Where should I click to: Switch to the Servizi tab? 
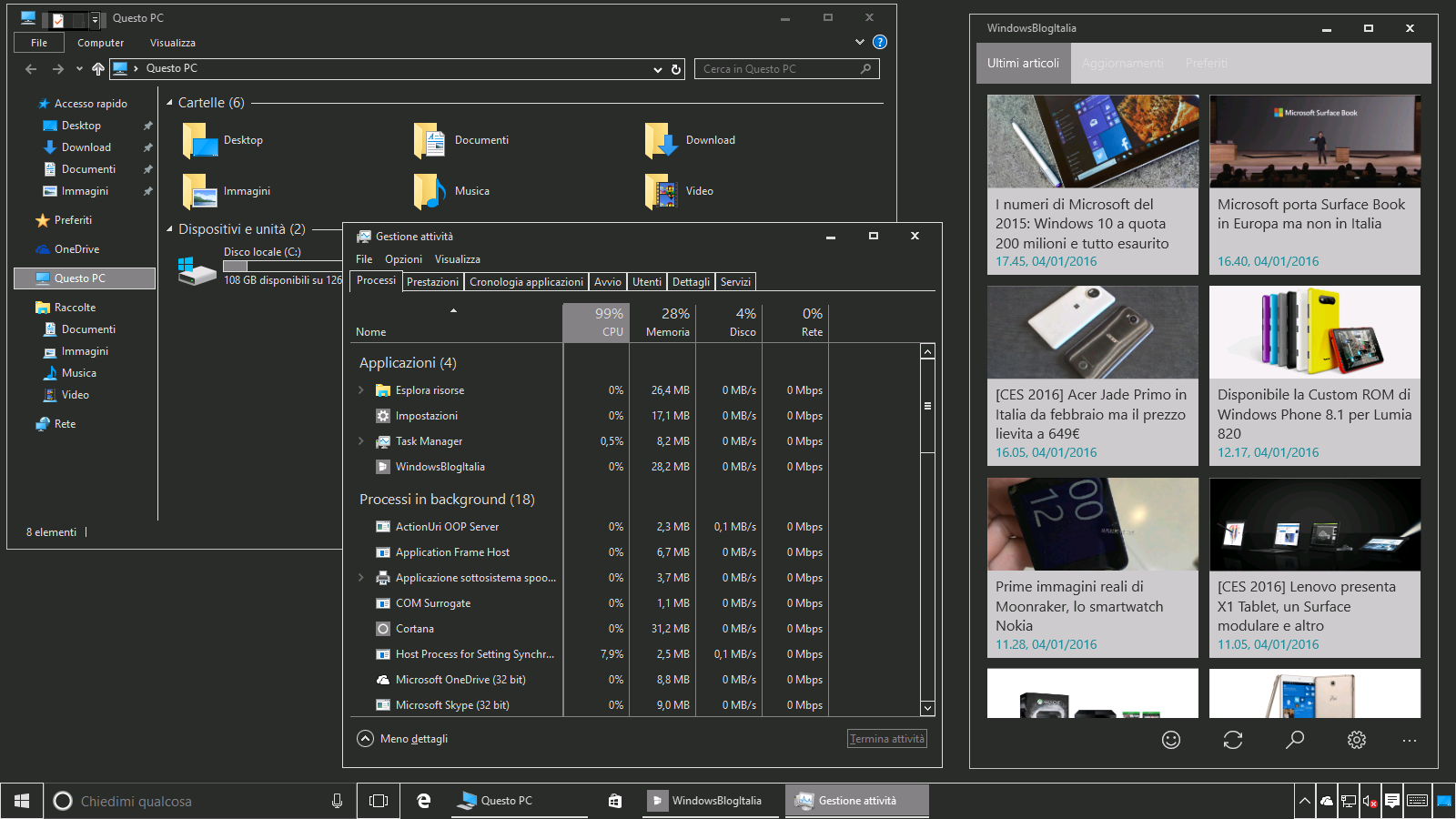coord(735,282)
